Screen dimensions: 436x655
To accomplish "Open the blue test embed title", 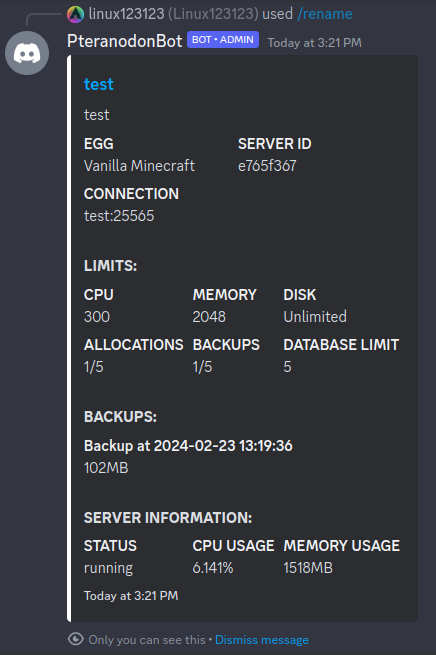I will [99, 84].
